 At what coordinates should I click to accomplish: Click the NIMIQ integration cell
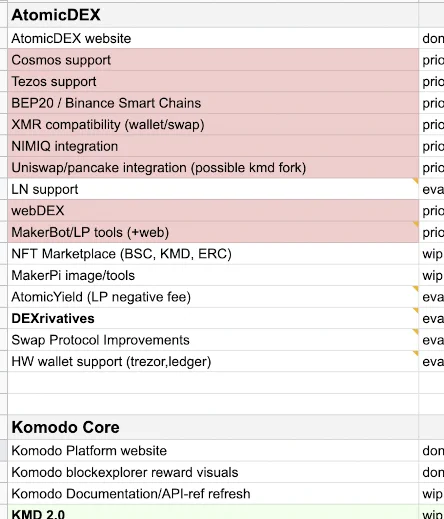(x=213, y=146)
